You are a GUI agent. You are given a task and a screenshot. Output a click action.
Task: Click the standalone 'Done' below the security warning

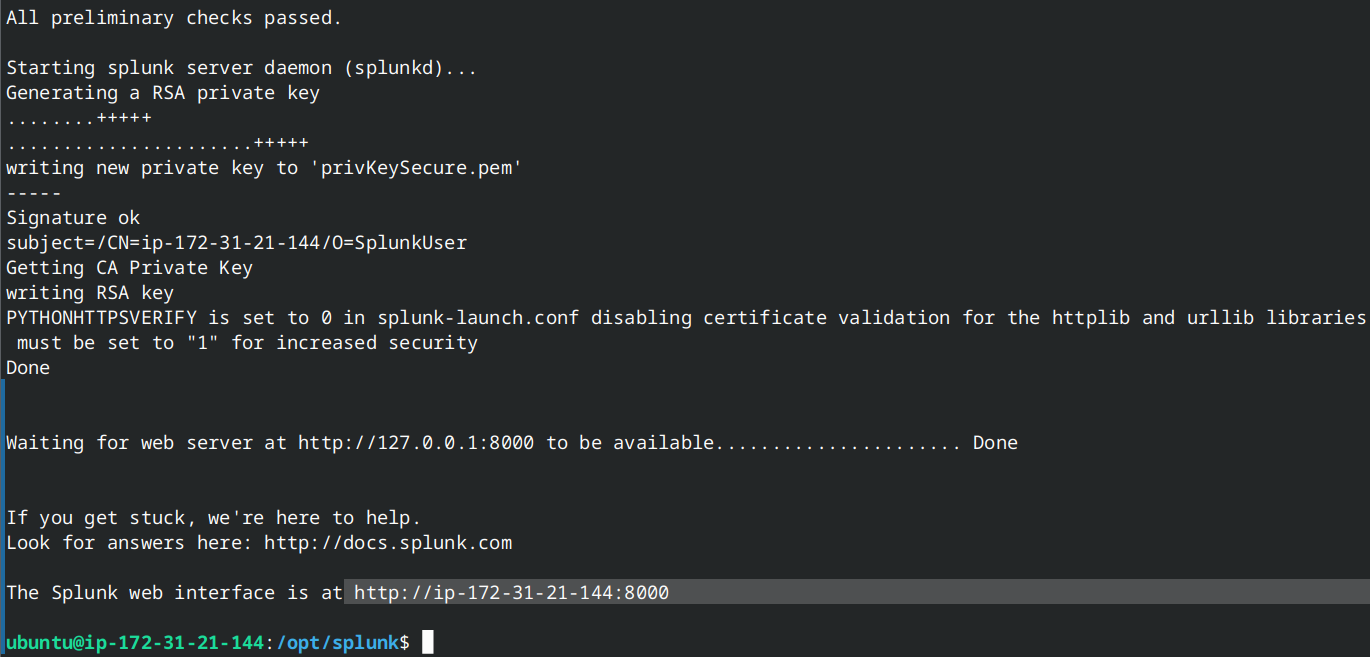[28, 368]
